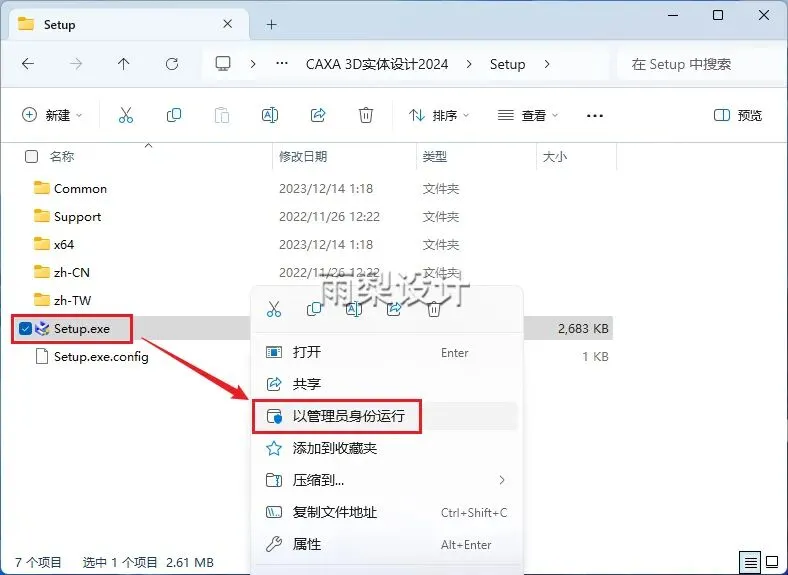Click the Paste icon in the toolbar
The height and width of the screenshot is (575, 788).
coord(222,115)
